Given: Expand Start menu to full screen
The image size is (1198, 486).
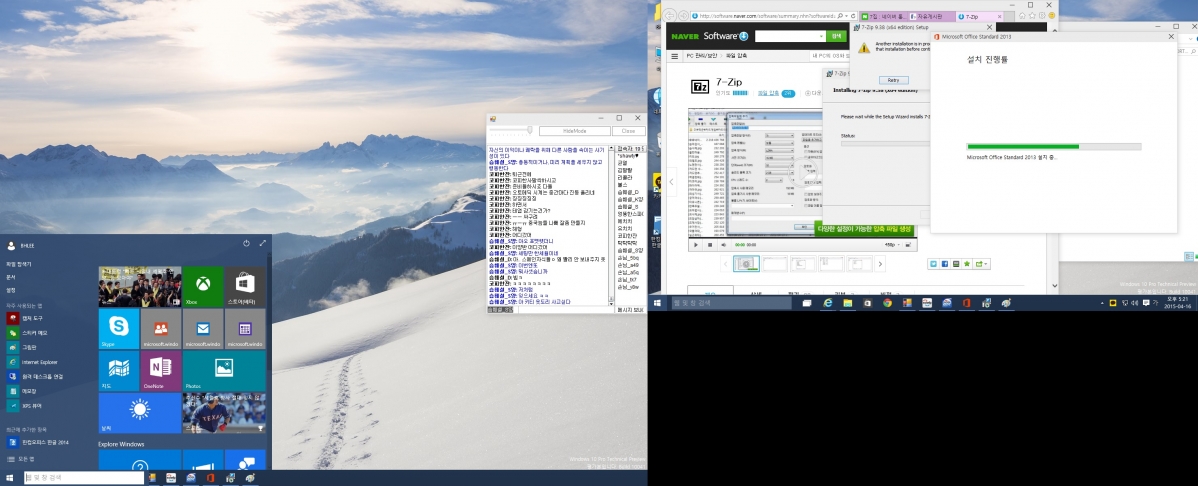Looking at the screenshot, I should point(263,243).
